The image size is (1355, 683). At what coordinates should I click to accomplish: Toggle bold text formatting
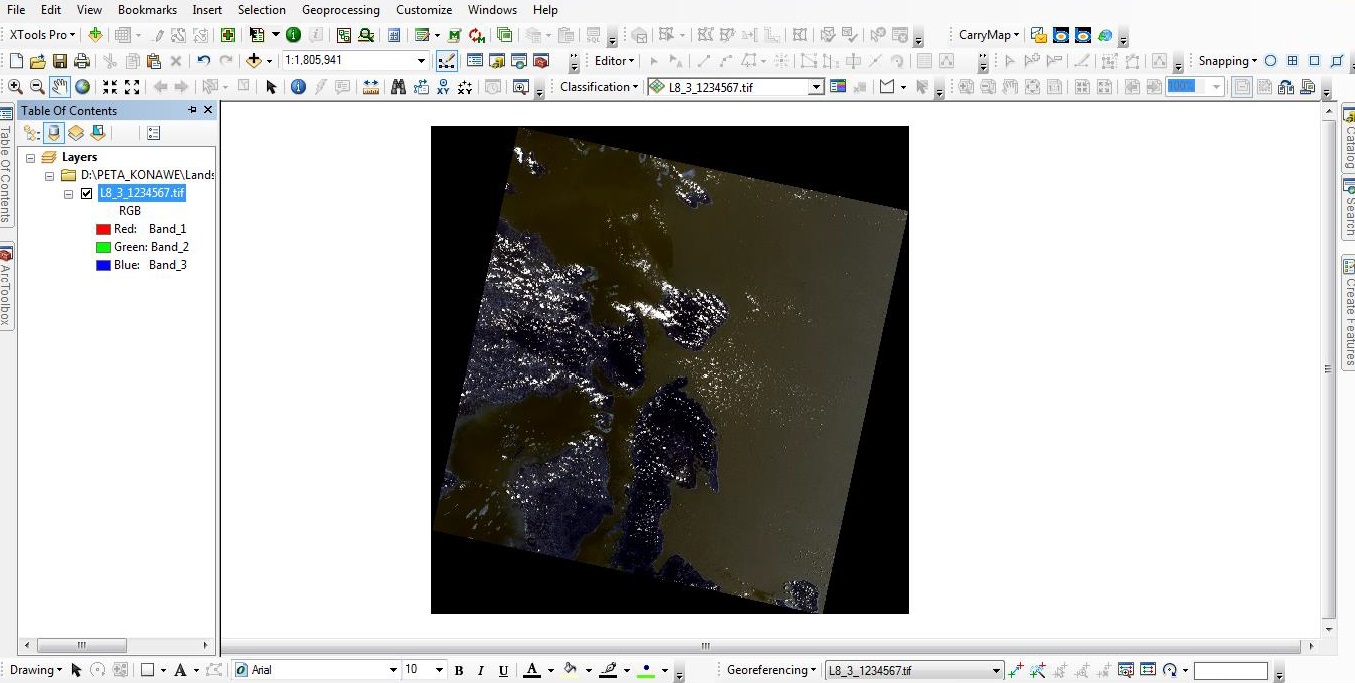[x=458, y=670]
